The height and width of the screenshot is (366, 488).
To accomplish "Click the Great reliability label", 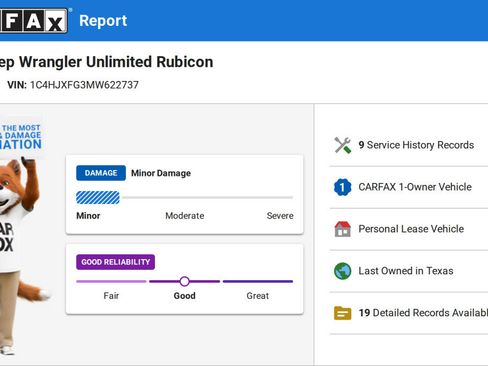I will click(258, 296).
